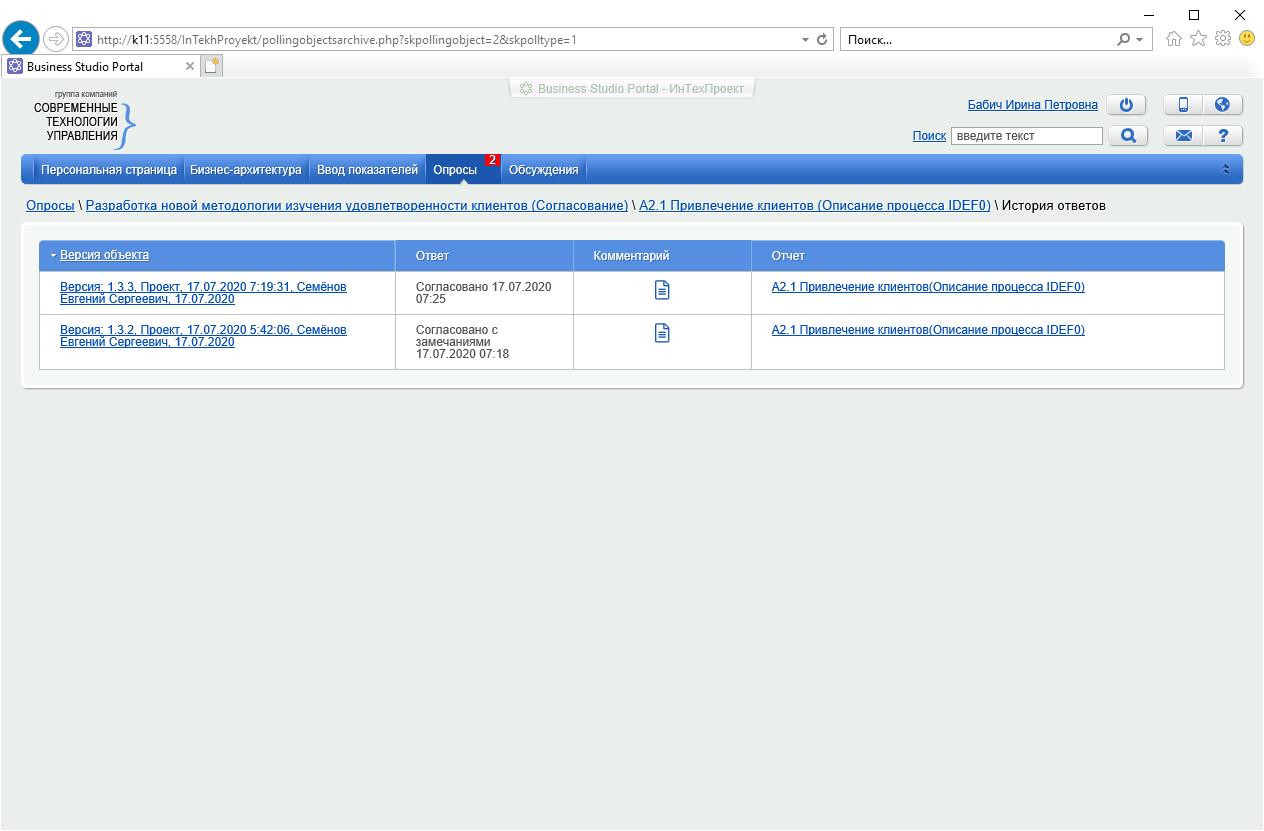Click user name link Бабич Ирина Петровна
The height and width of the screenshot is (831, 1264).
pos(1032,105)
